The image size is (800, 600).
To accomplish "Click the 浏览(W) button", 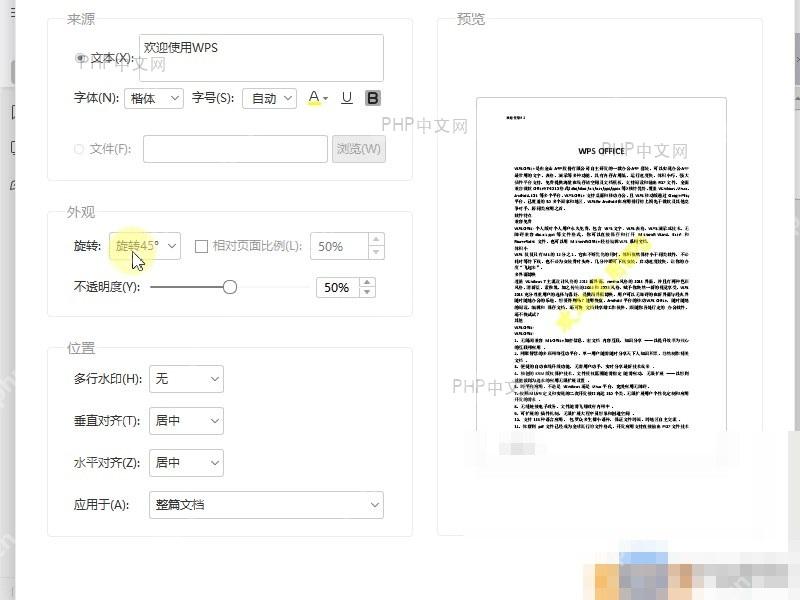I will pyautogui.click(x=359, y=149).
